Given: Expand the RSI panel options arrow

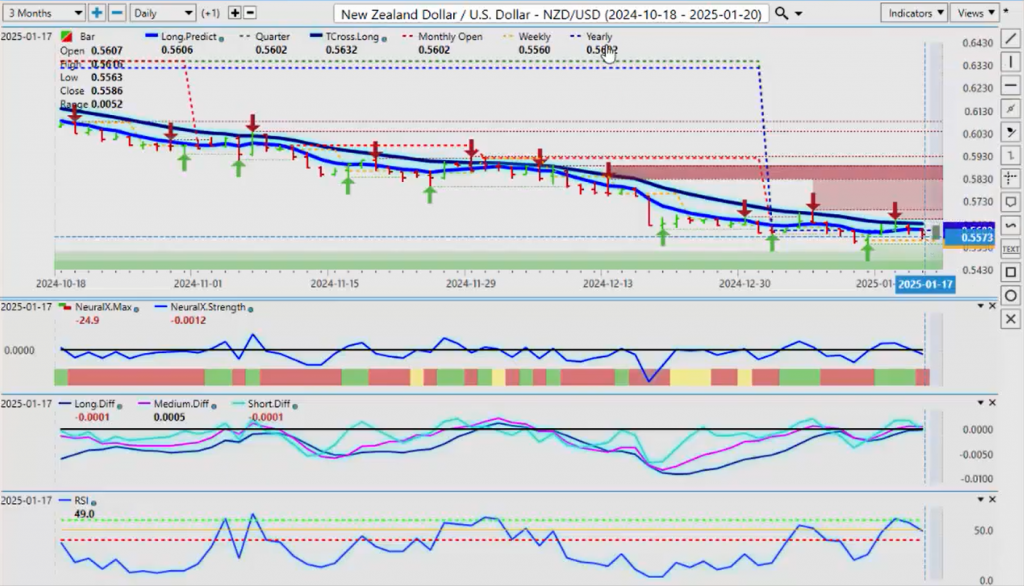Looking at the screenshot, I should 978,498.
